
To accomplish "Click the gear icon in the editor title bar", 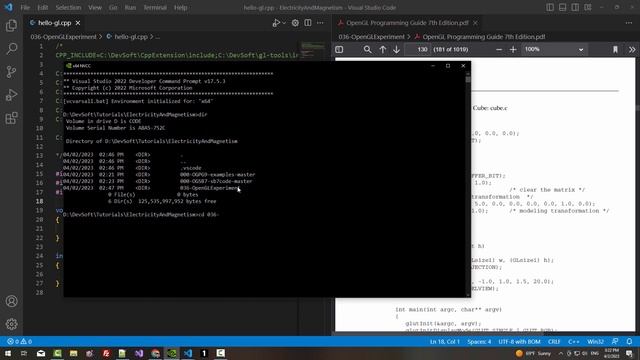I will pyautogui.click(x=295, y=23).
